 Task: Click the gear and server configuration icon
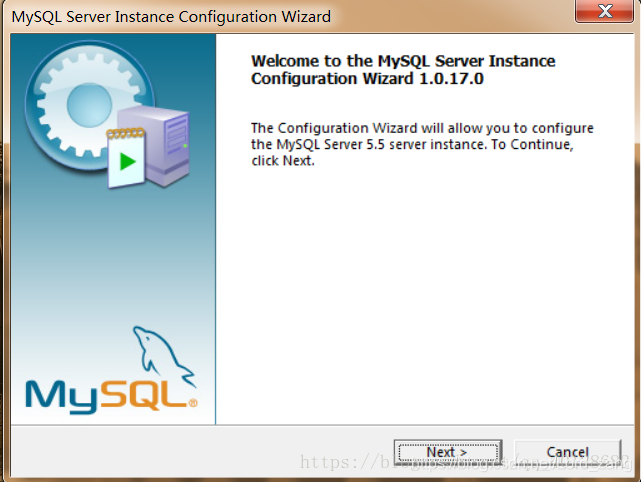tap(108, 114)
